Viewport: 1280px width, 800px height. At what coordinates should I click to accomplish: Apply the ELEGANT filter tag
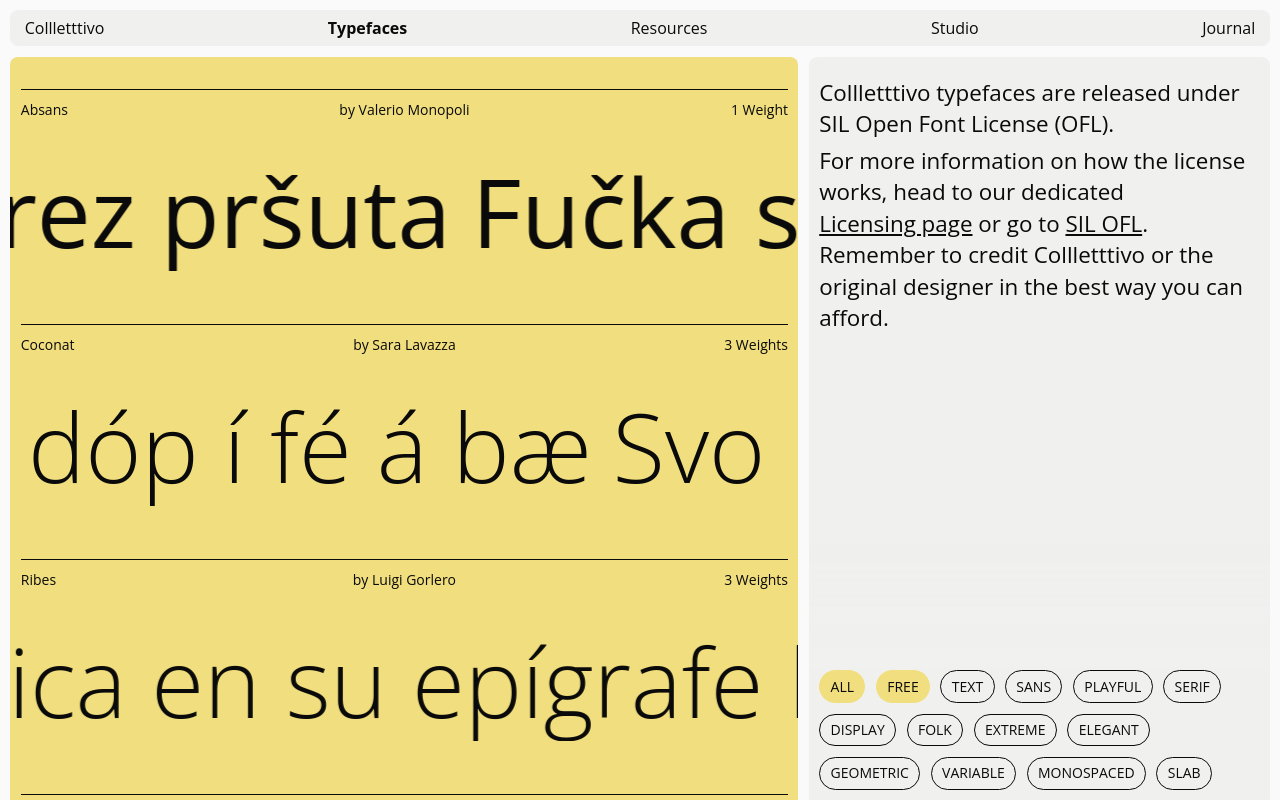pos(1108,730)
